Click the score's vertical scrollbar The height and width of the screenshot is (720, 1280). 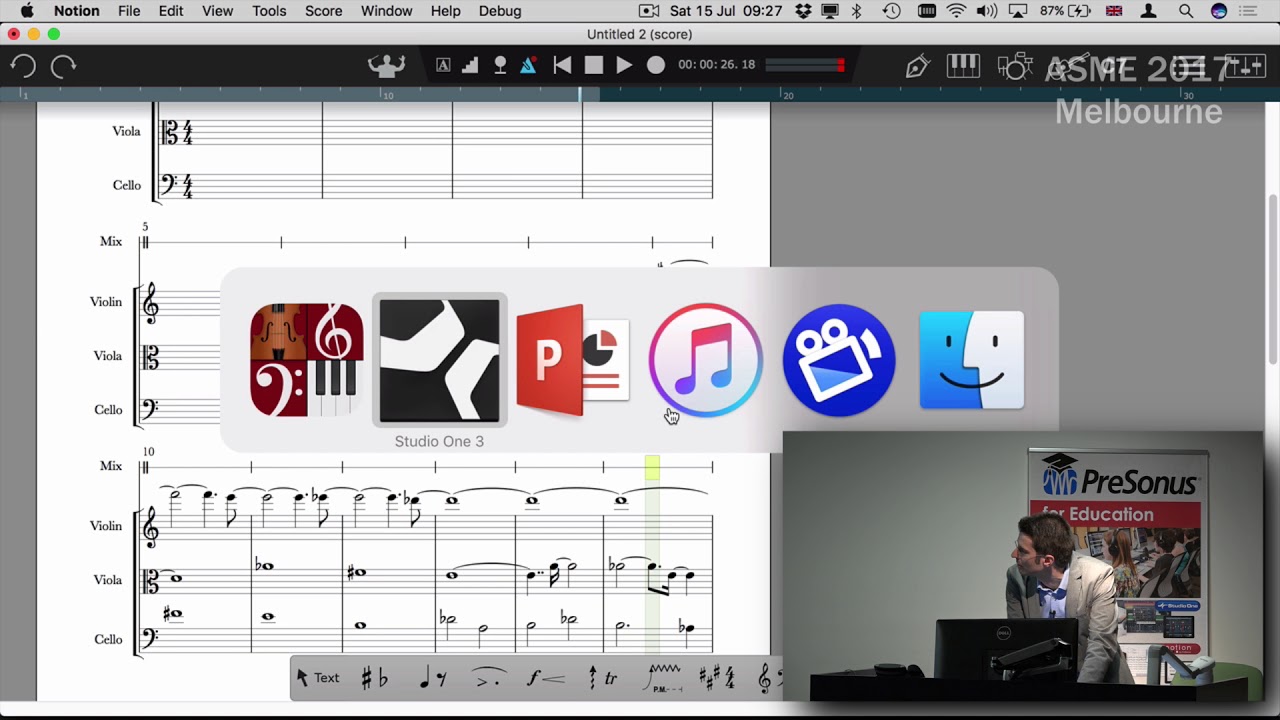point(1272,280)
